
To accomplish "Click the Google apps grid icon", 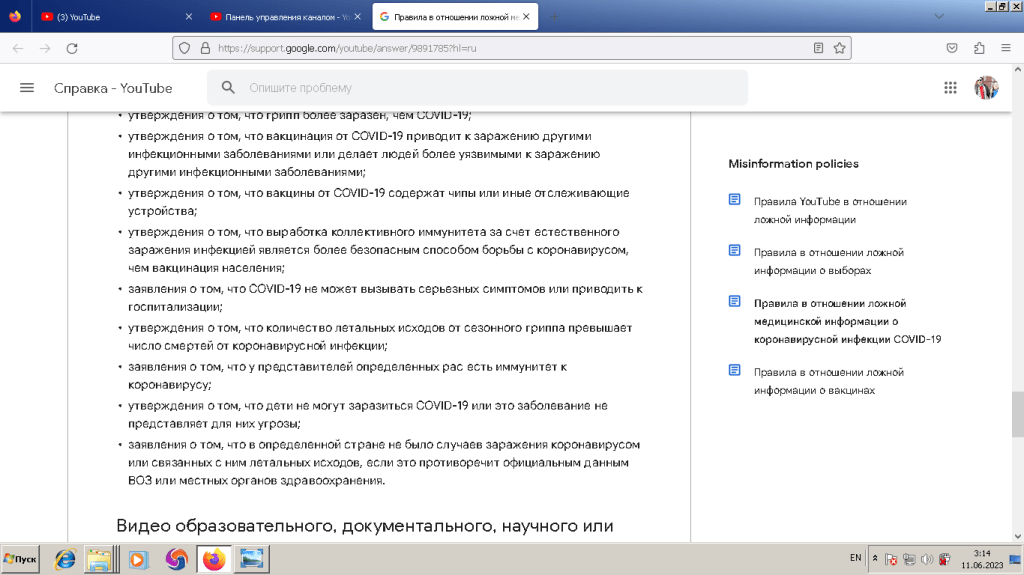I will click(x=950, y=88).
